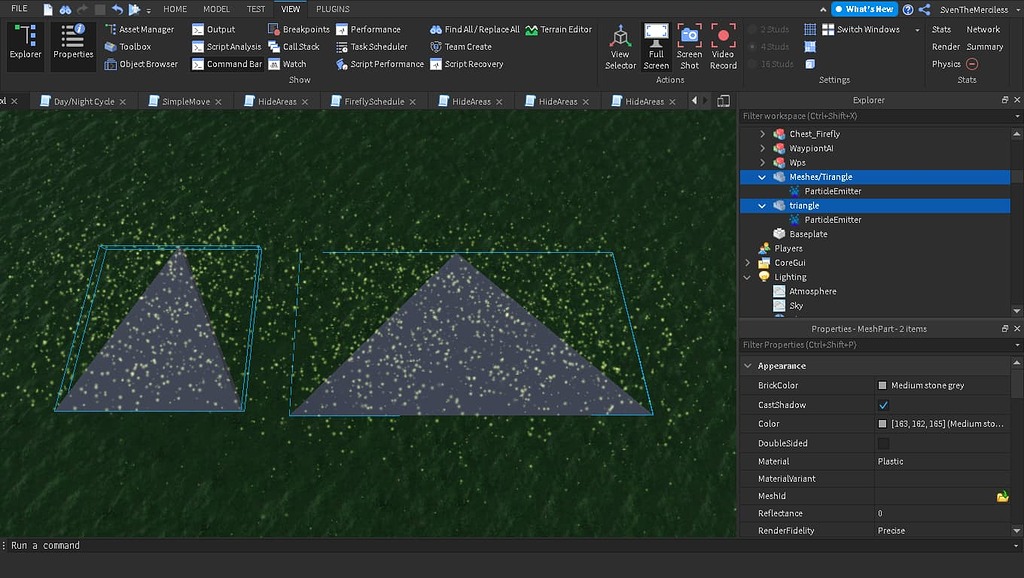1024x578 pixels.
Task: Select the 4 Studs radio option
Action: 753,47
